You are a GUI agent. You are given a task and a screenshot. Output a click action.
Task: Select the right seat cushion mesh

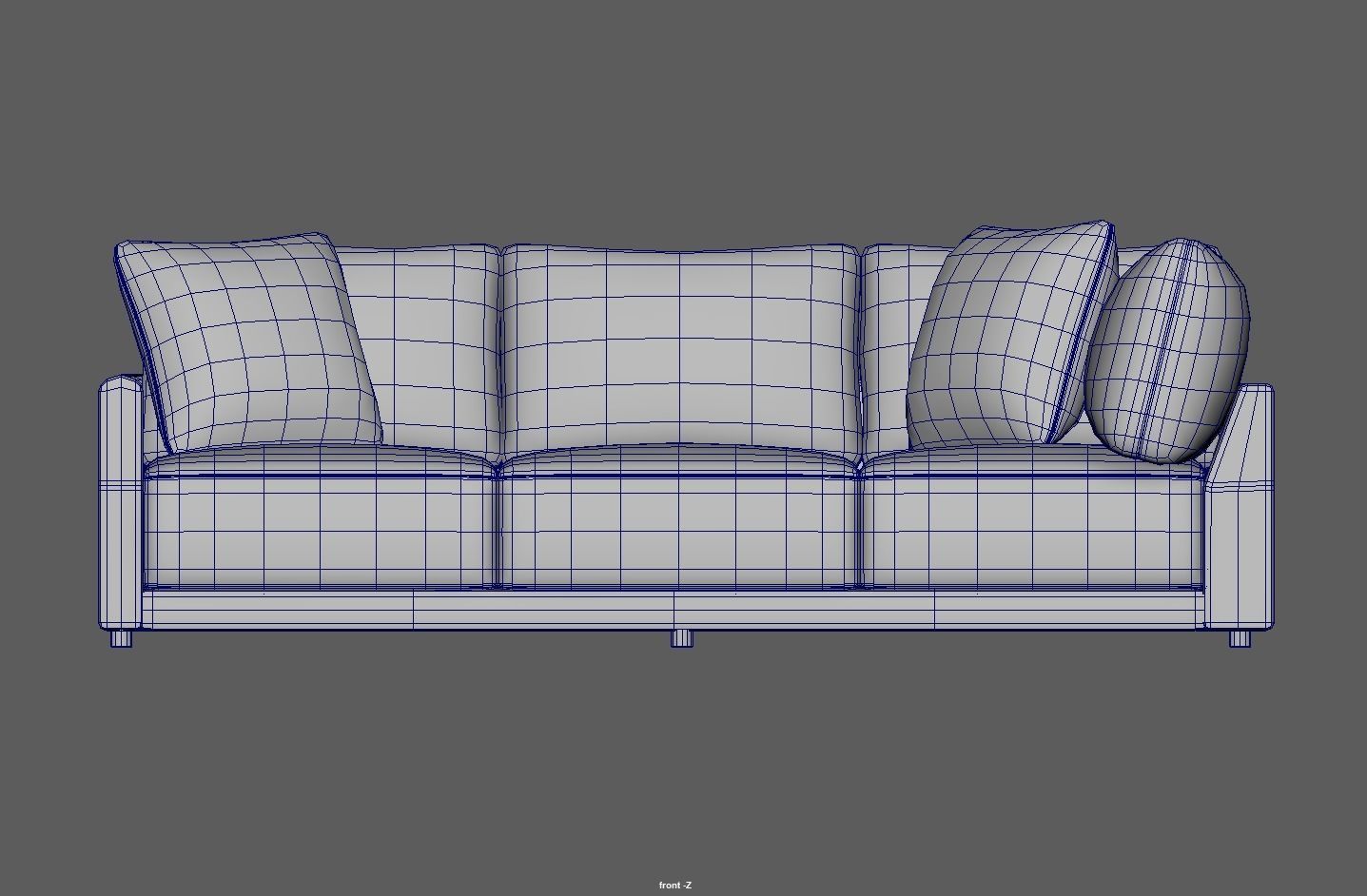point(1033,517)
